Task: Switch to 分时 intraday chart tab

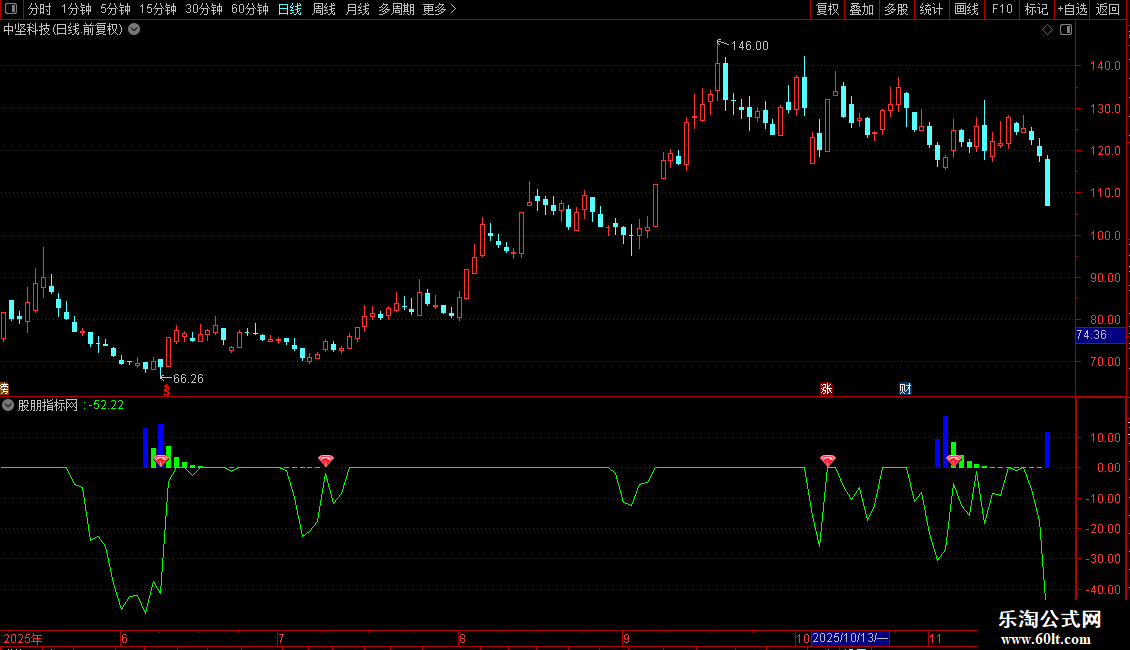Action: click(40, 9)
